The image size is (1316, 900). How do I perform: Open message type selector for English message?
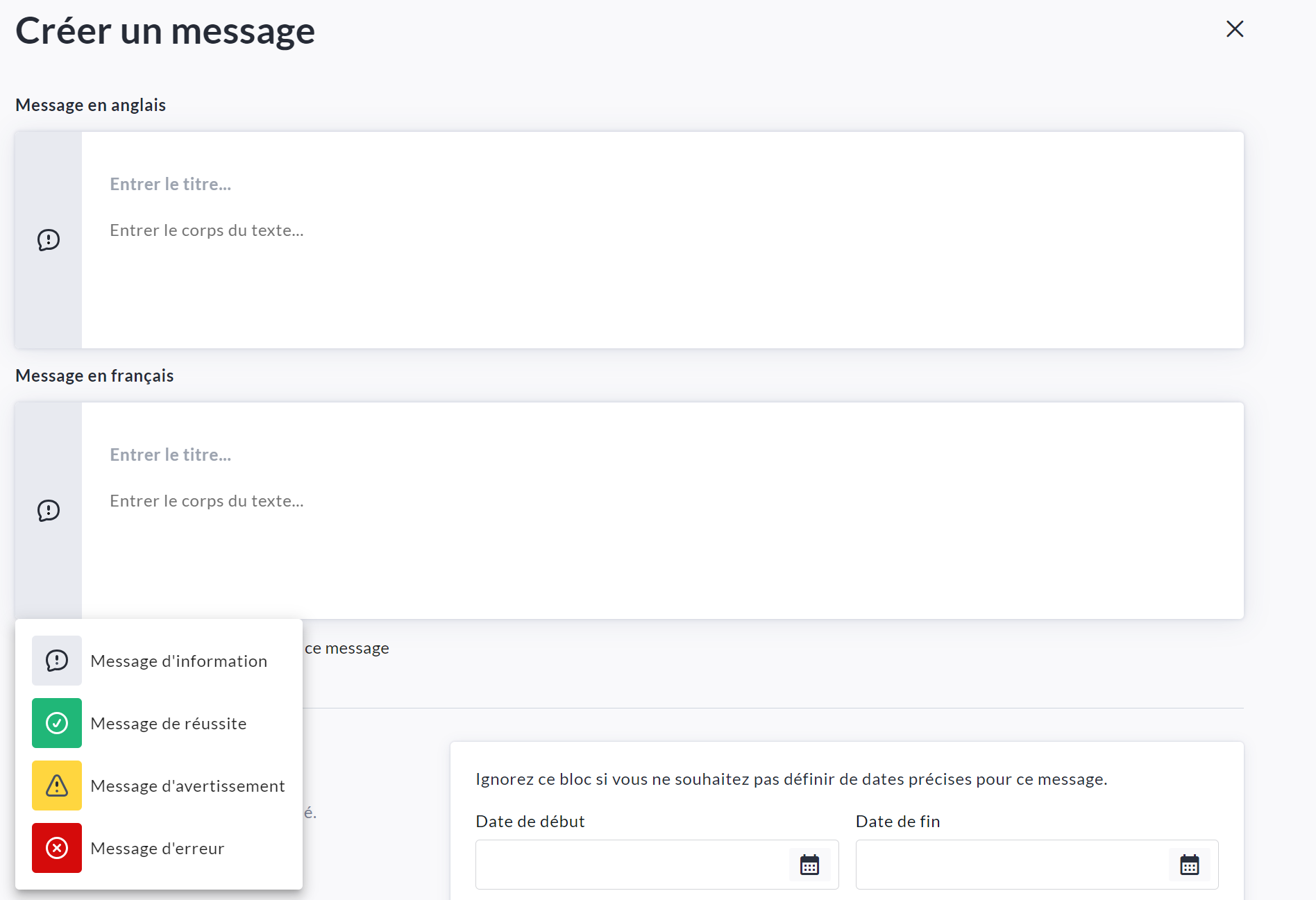pyautogui.click(x=49, y=240)
